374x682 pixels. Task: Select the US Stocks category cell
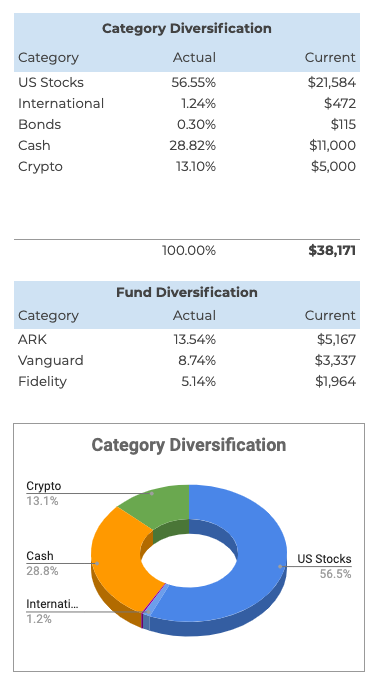(x=51, y=82)
